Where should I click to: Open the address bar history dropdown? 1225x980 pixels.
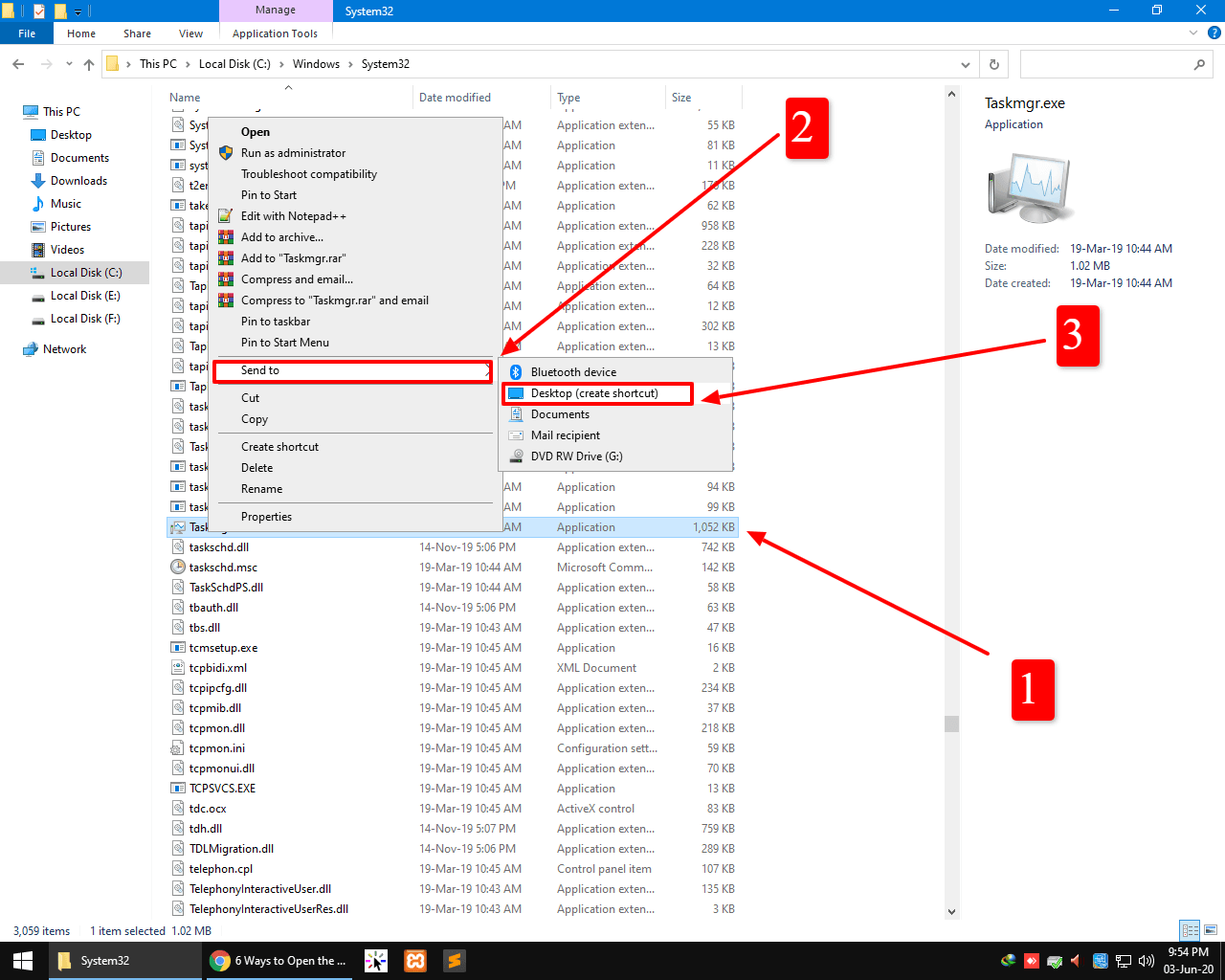pos(966,64)
